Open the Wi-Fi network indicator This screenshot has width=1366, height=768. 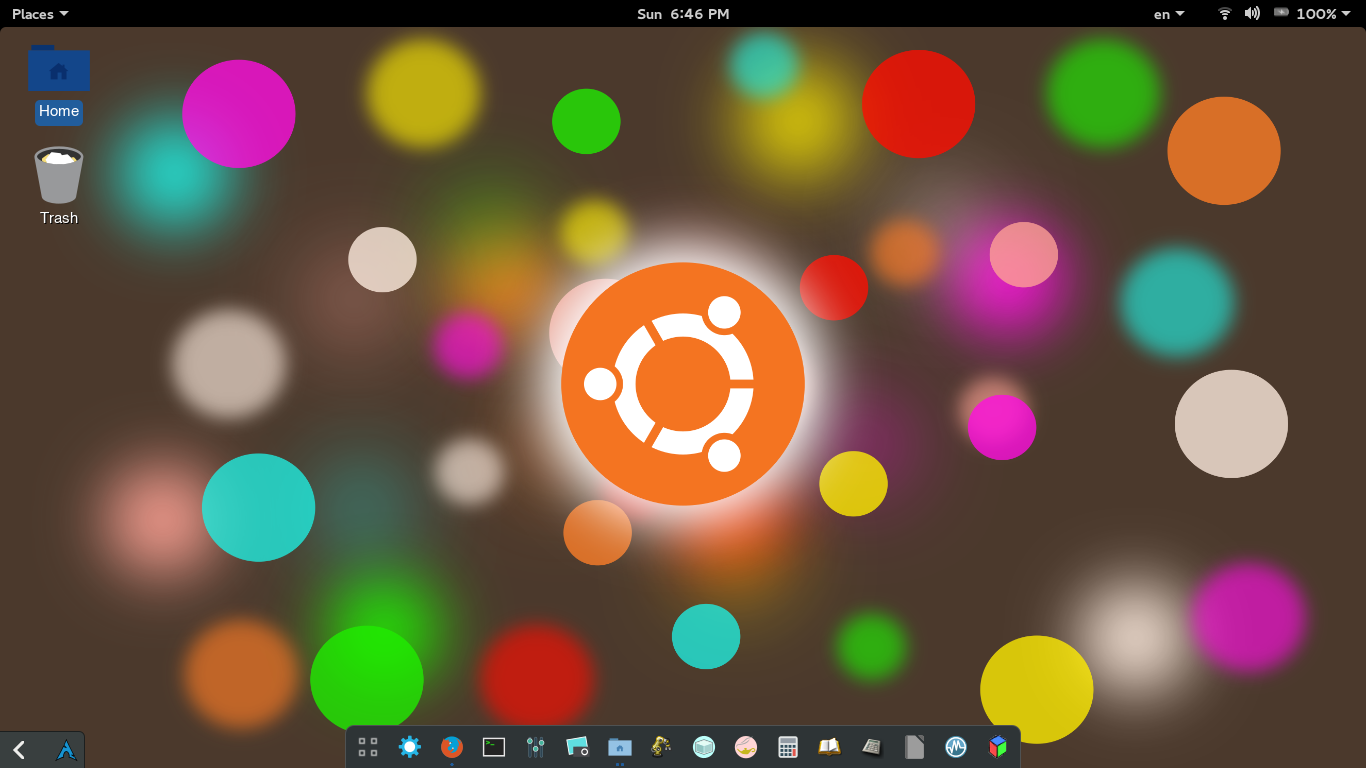1224,13
